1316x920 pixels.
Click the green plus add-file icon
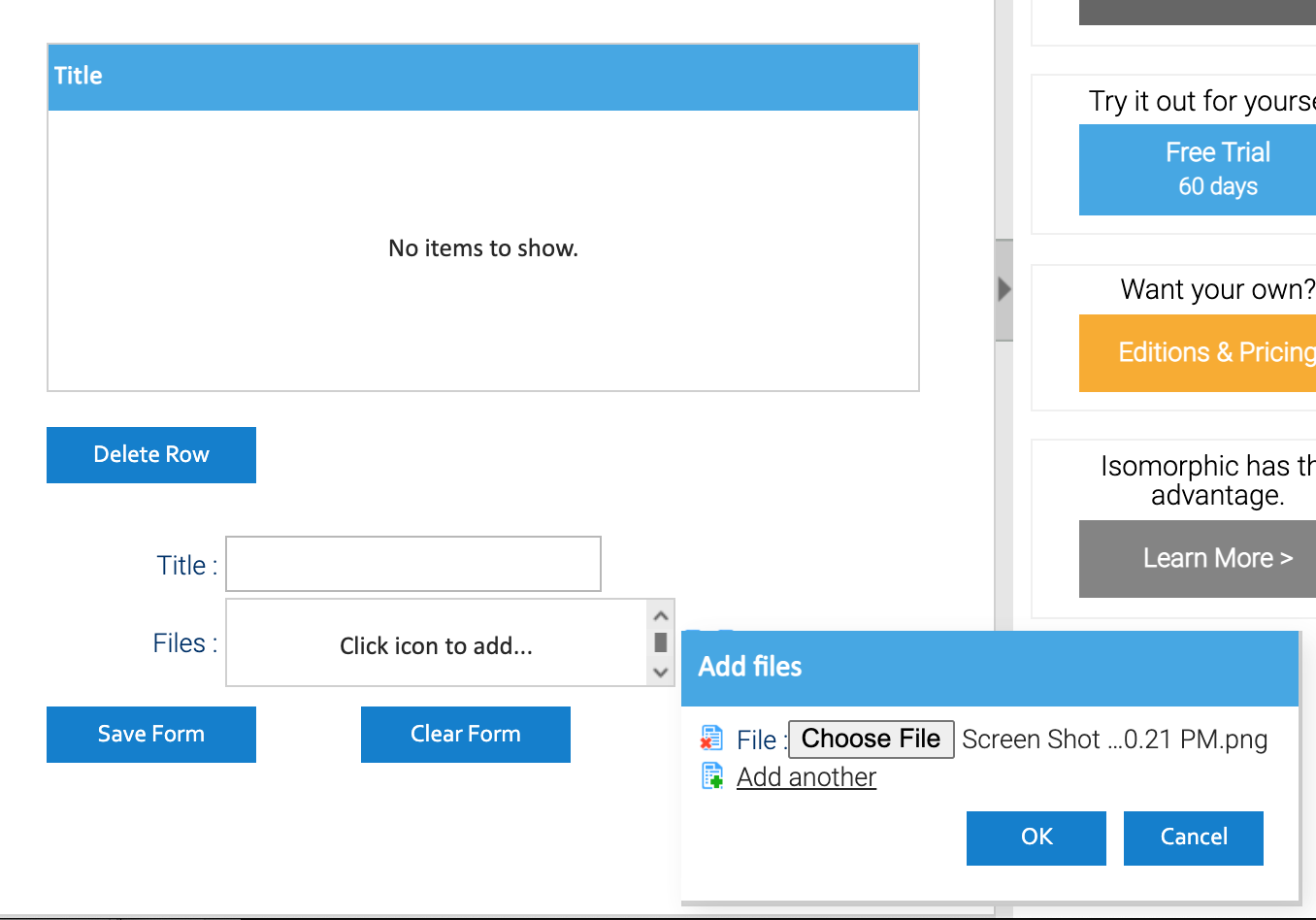point(712,776)
